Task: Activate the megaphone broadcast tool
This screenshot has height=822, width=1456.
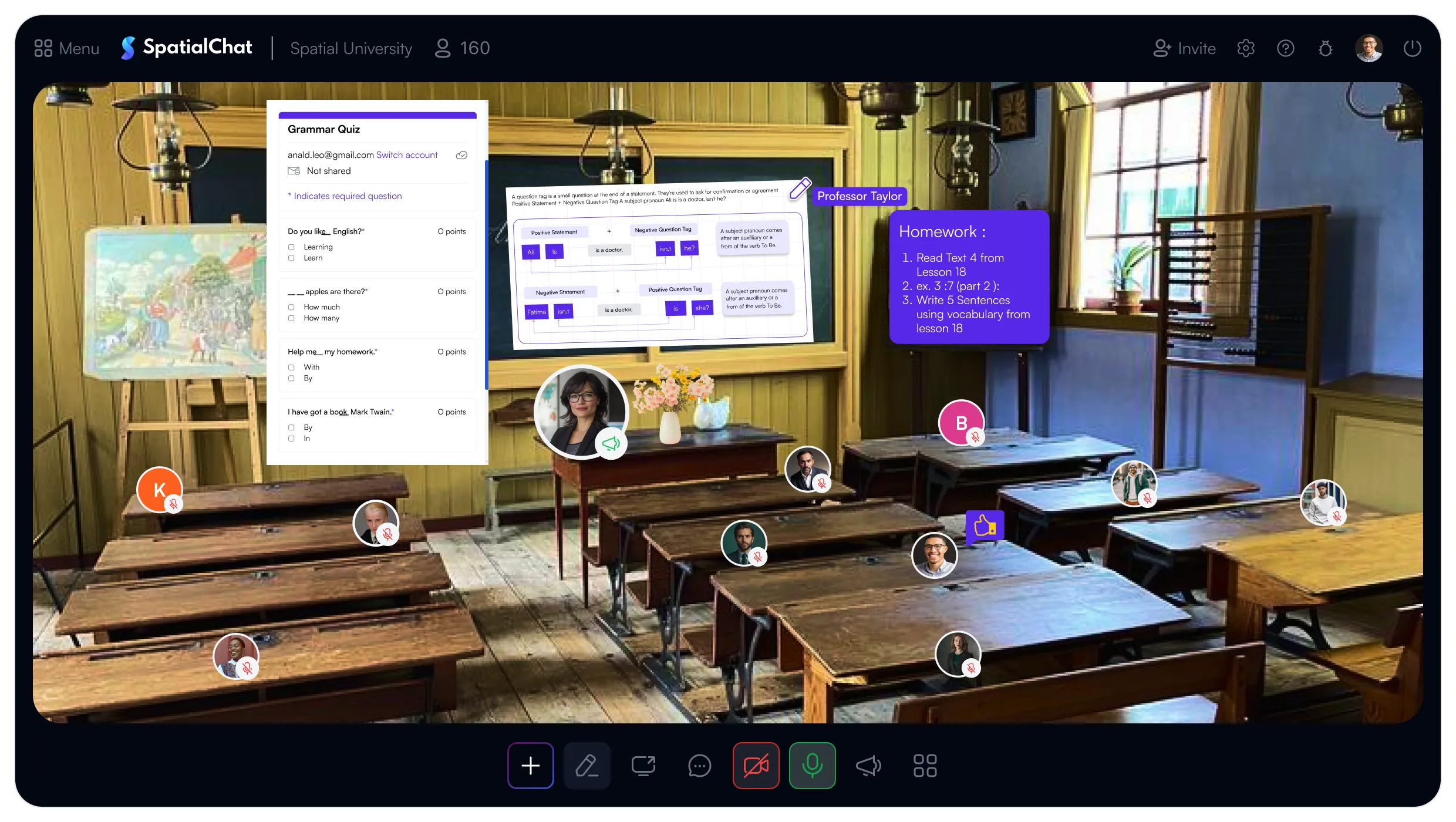Action: [868, 766]
